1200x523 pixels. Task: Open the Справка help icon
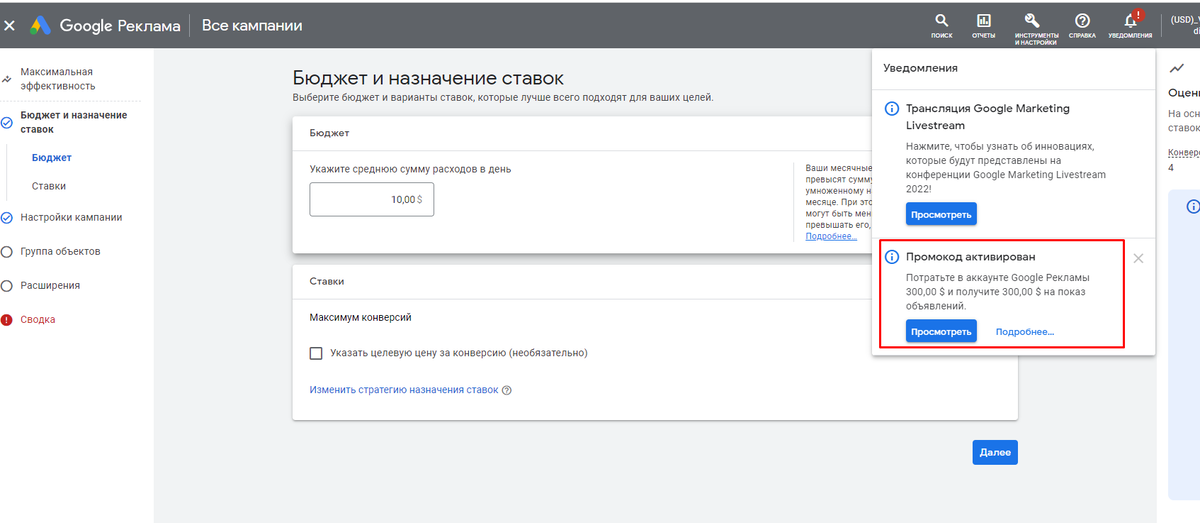(x=1082, y=25)
